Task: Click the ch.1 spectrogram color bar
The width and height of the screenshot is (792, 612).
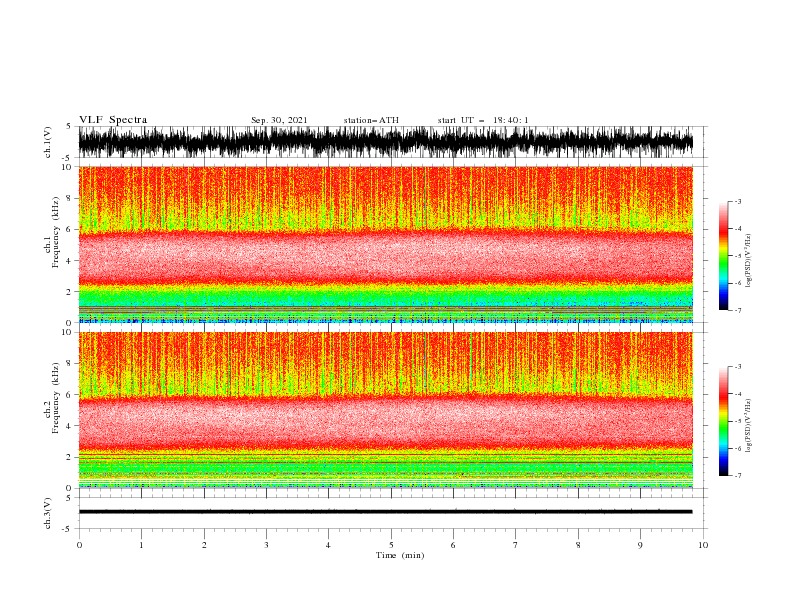Action: [x=723, y=256]
